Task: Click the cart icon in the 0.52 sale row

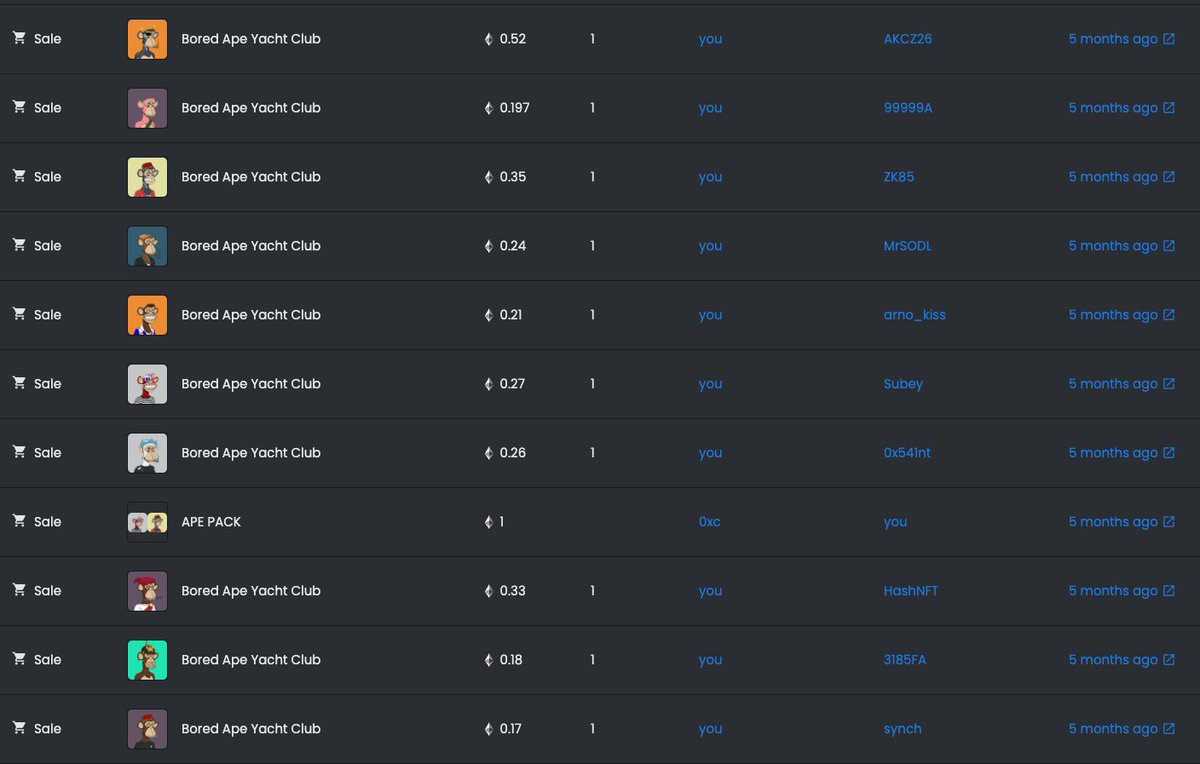Action: pos(19,38)
